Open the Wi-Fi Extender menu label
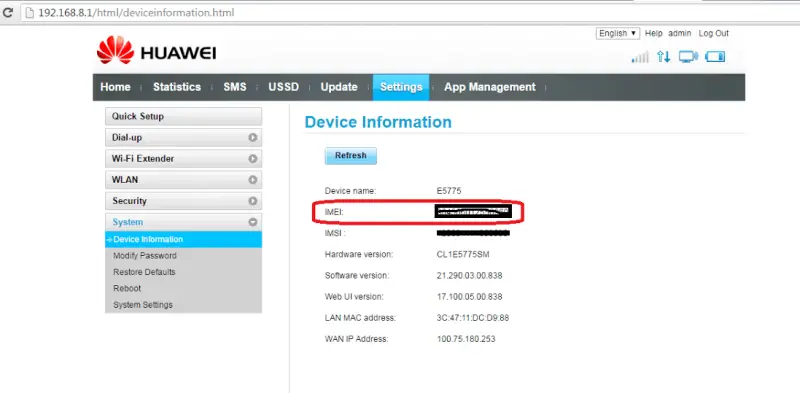Image resolution: width=800 pixels, height=393 pixels. tap(143, 159)
